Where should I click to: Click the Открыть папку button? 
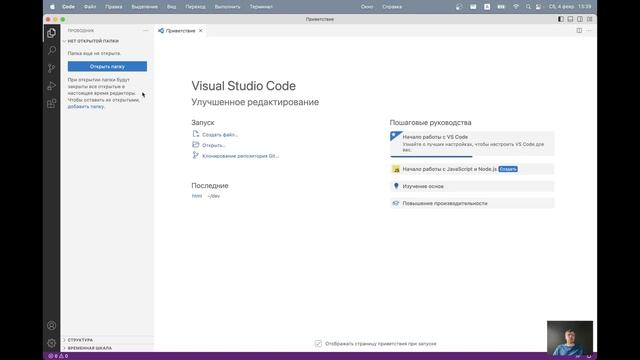tap(107, 67)
